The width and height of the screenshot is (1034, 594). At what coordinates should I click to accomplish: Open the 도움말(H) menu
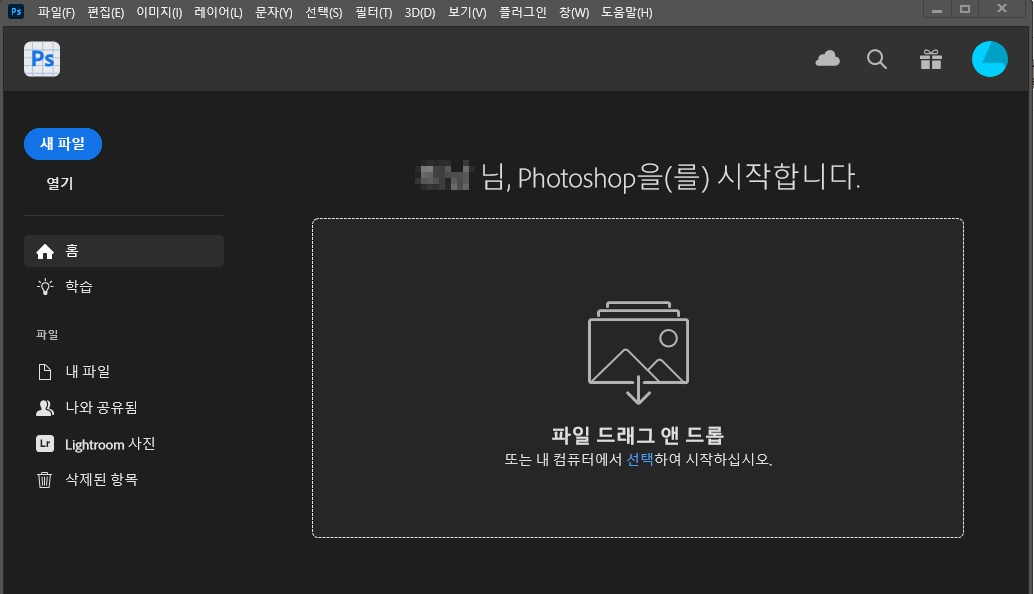pyautogui.click(x=626, y=13)
